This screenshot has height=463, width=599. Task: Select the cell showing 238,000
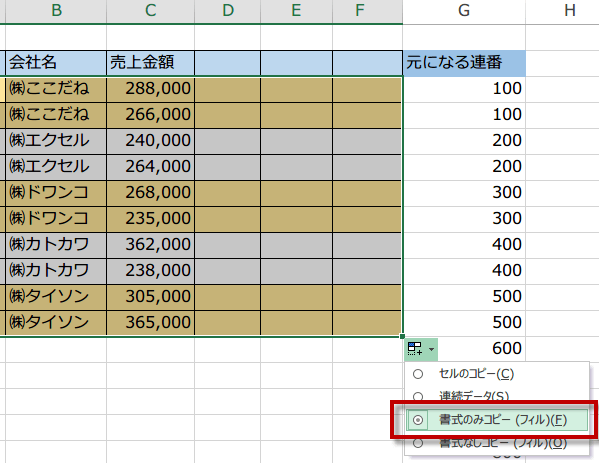(151, 271)
